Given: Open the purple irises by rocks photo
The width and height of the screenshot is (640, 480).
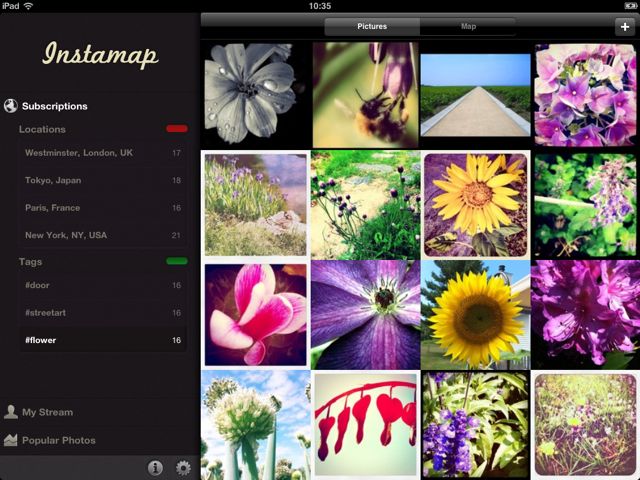Looking at the screenshot, I should click(256, 205).
